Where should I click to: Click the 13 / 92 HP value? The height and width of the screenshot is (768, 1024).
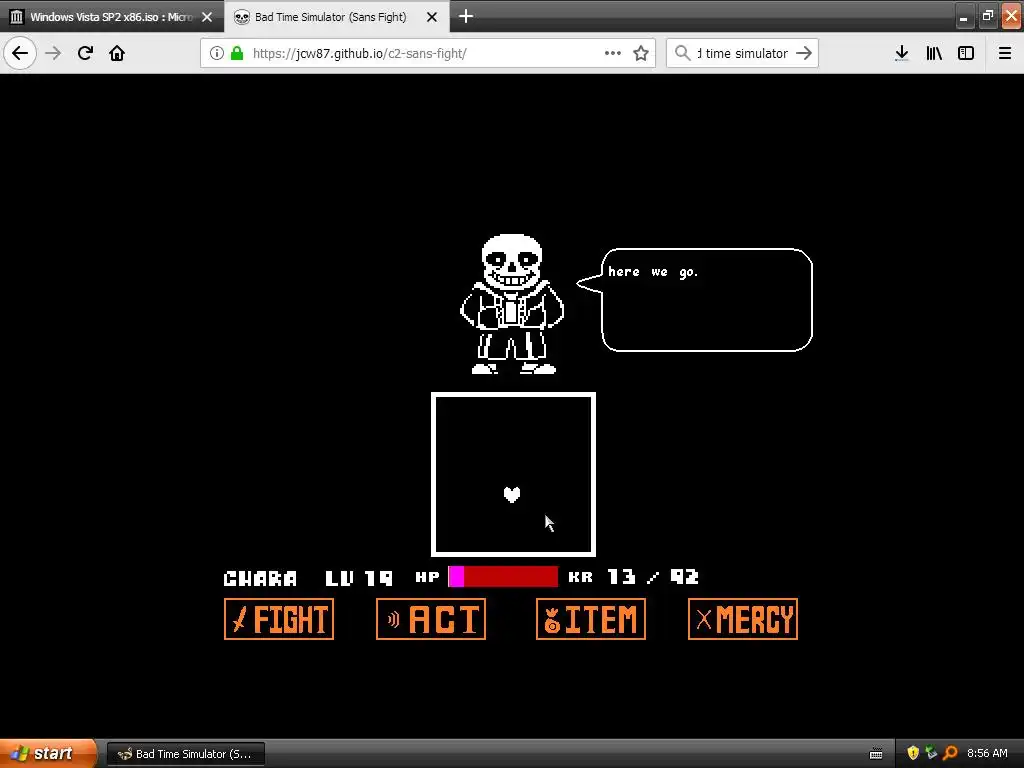653,577
